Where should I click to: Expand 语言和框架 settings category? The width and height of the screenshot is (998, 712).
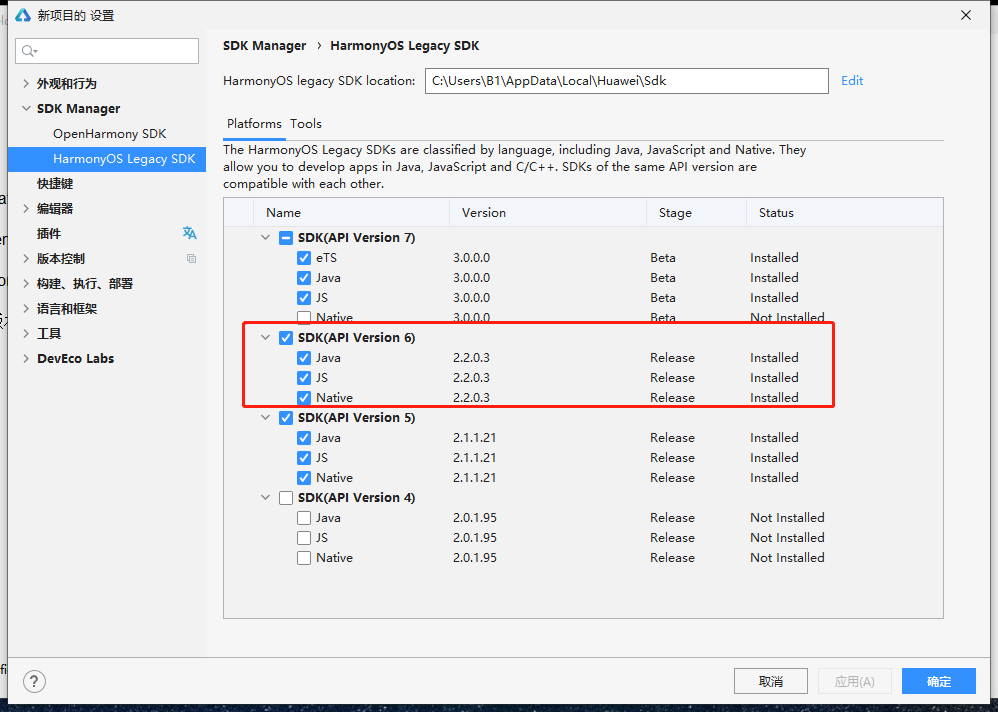click(26, 309)
